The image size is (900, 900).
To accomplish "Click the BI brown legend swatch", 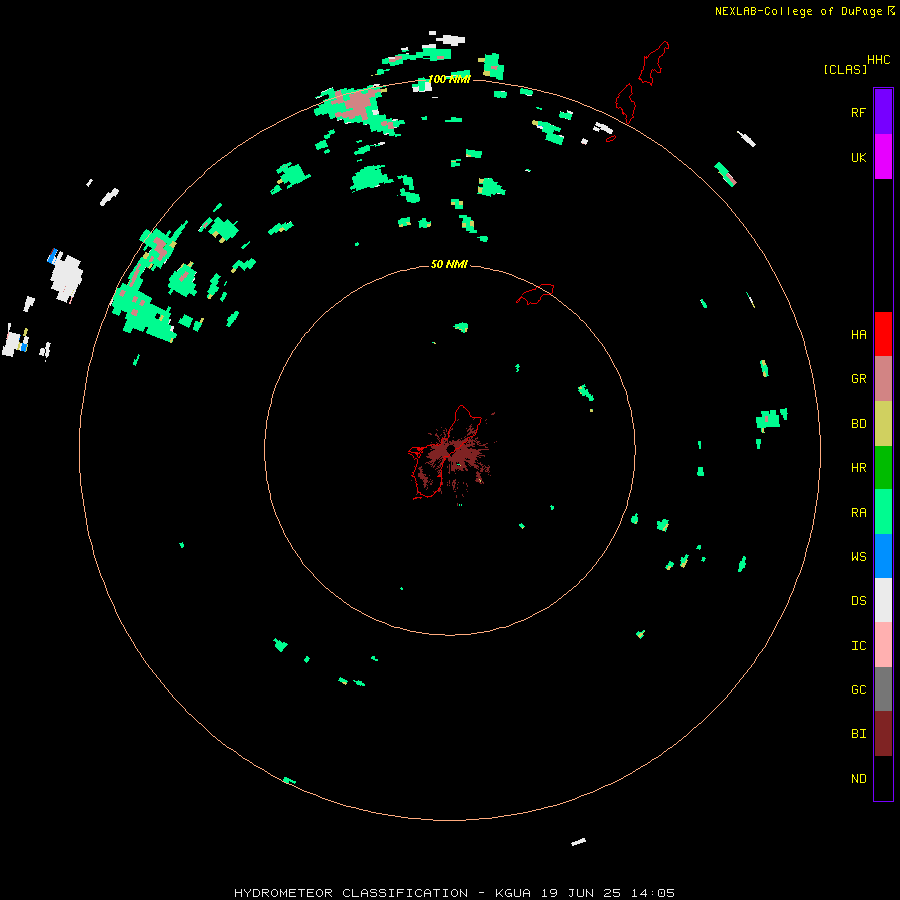I will [x=883, y=734].
